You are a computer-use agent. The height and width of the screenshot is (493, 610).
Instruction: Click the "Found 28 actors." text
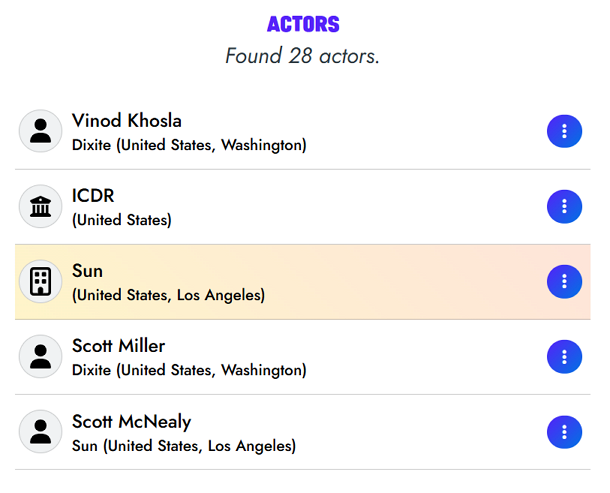[302, 56]
